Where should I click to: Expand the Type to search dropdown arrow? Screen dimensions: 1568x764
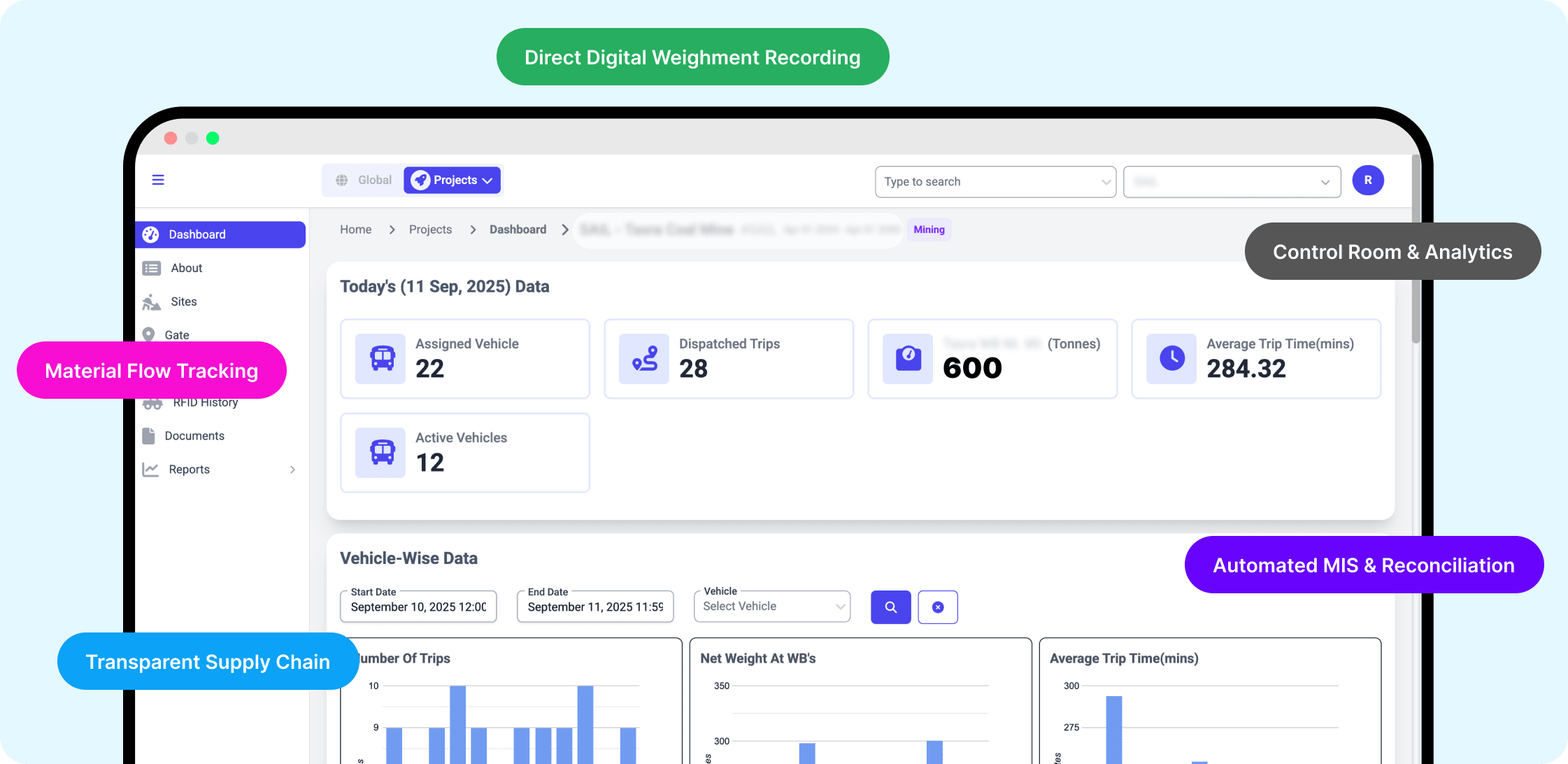point(1106,183)
